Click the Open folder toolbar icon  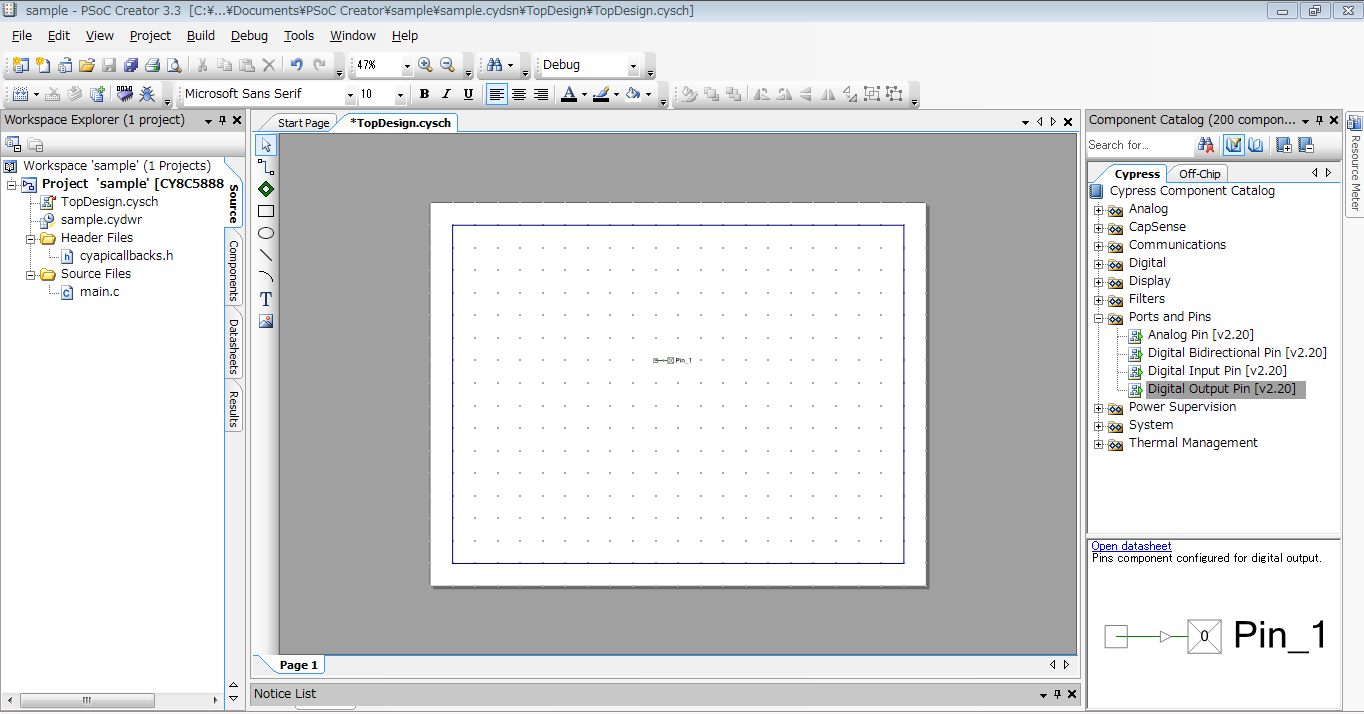[87, 65]
